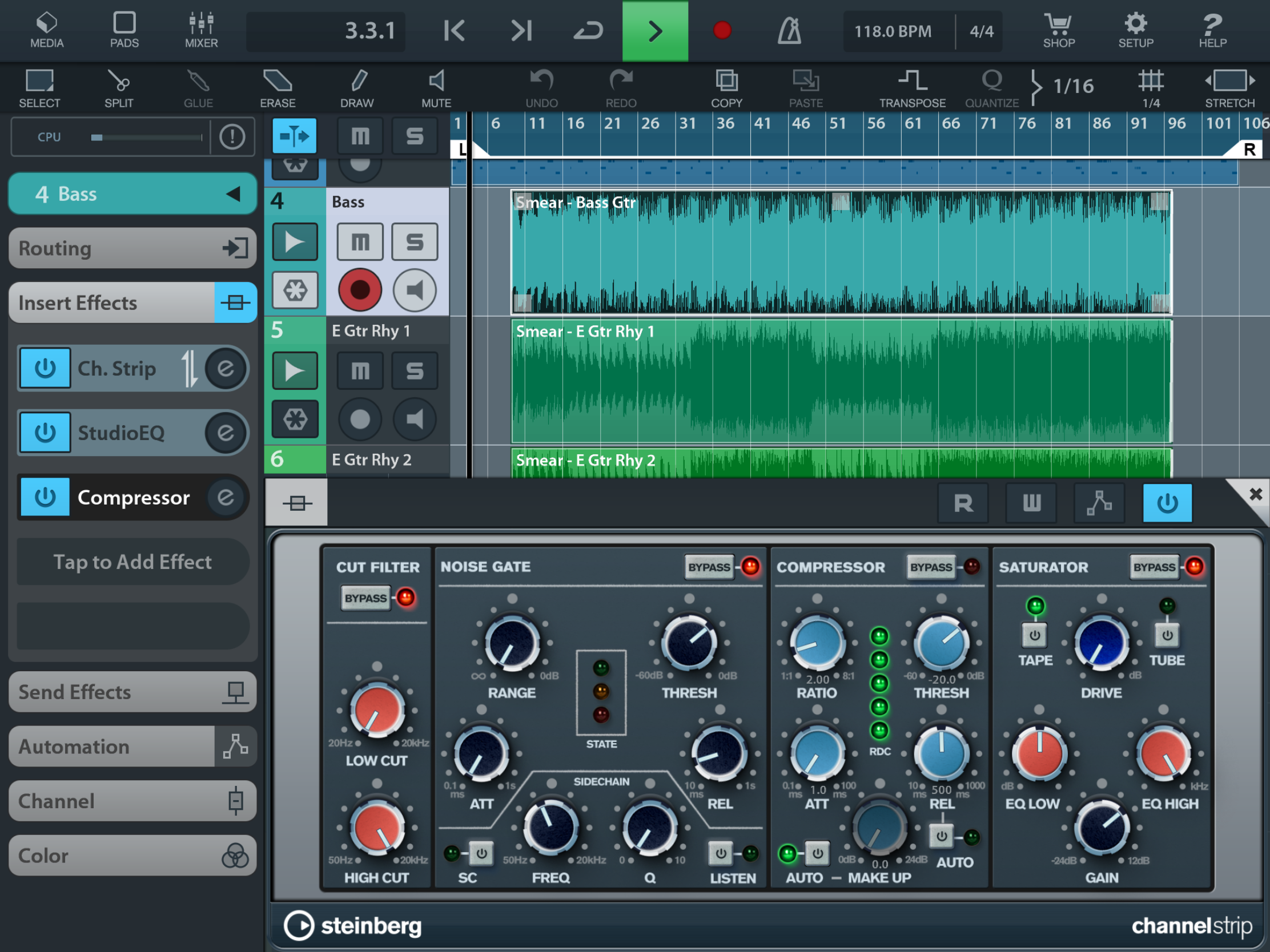Enable the Tape saturation switch
Image resolution: width=1270 pixels, height=952 pixels.
[x=1035, y=635]
